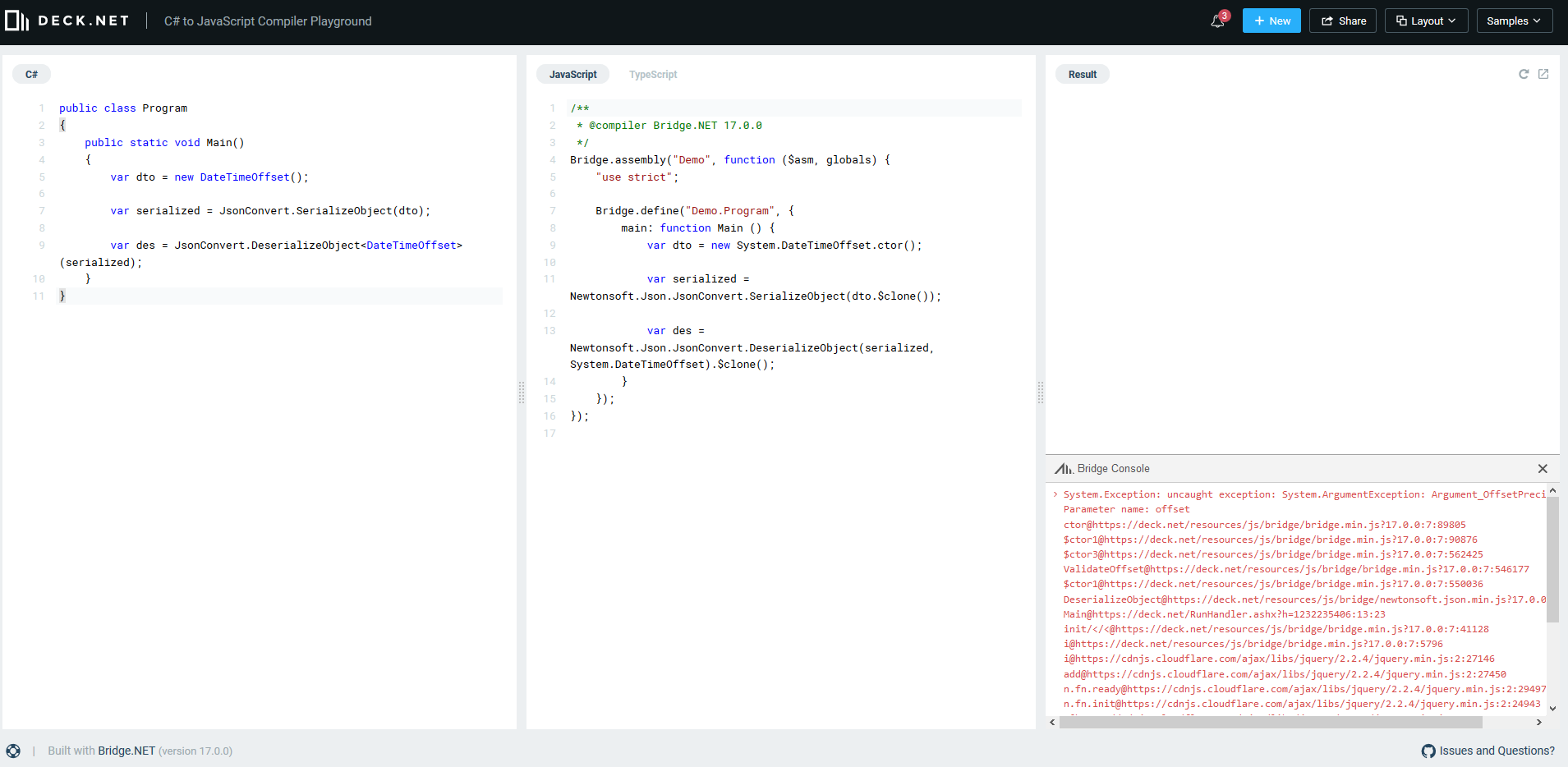Click the Main@ RunHandler.ashx stack line
Viewport: 1568px width, 767px height.
coord(1224,614)
